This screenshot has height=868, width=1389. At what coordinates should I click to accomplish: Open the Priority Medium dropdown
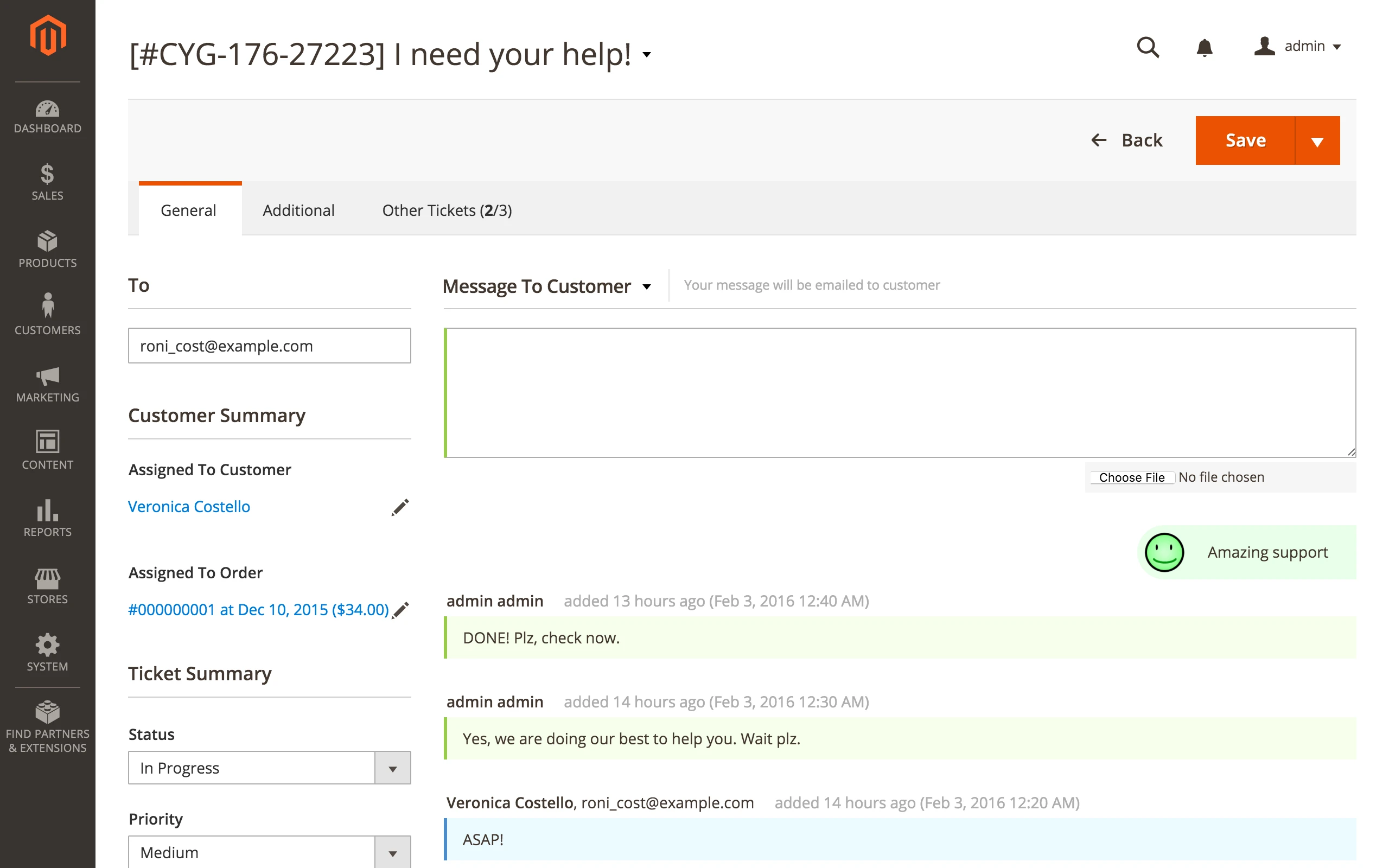pos(269,852)
